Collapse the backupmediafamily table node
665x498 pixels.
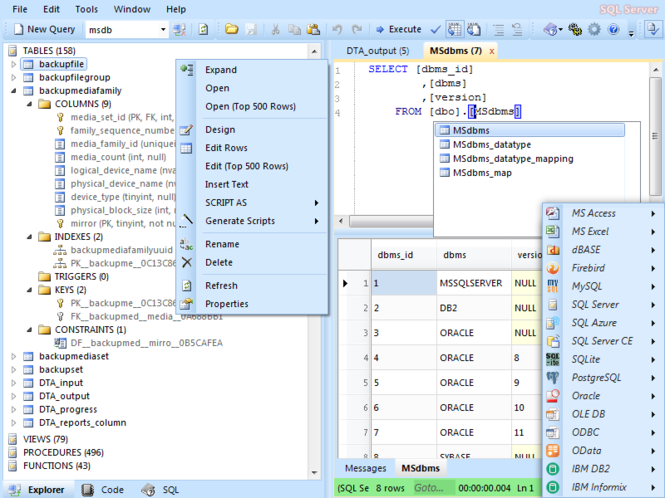tap(14, 91)
